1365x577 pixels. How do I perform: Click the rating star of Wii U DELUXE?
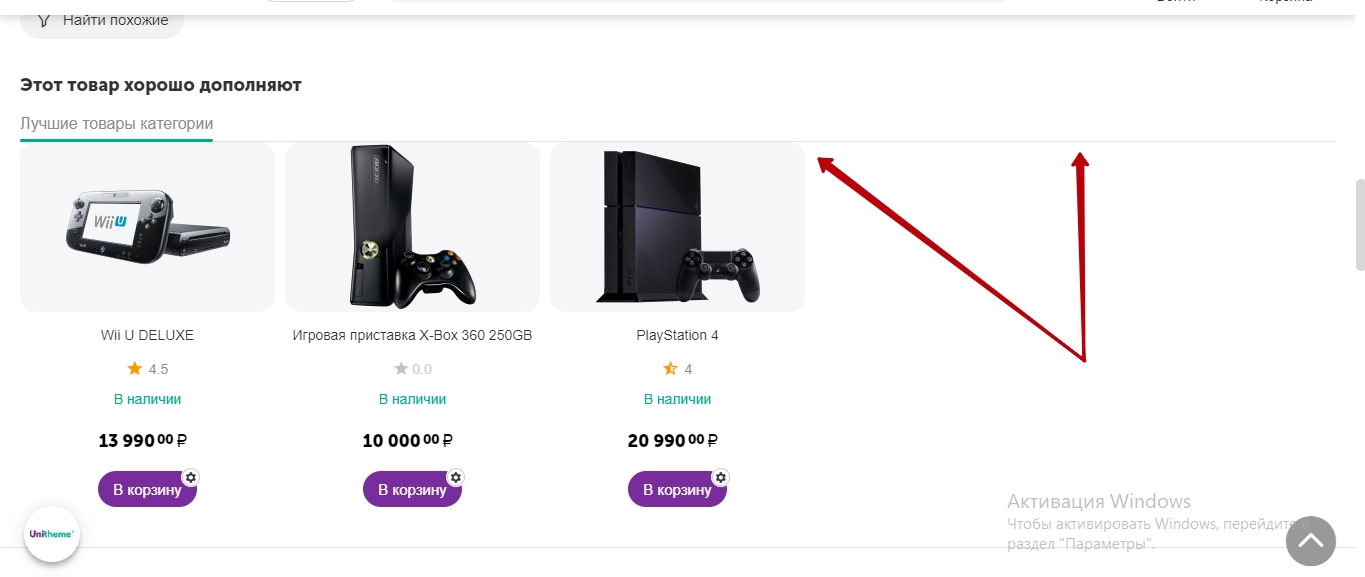135,369
